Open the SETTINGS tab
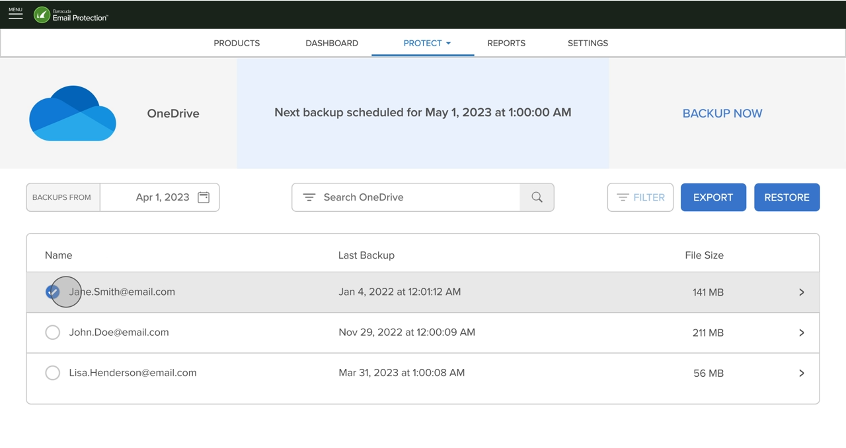The image size is (846, 448). point(587,43)
